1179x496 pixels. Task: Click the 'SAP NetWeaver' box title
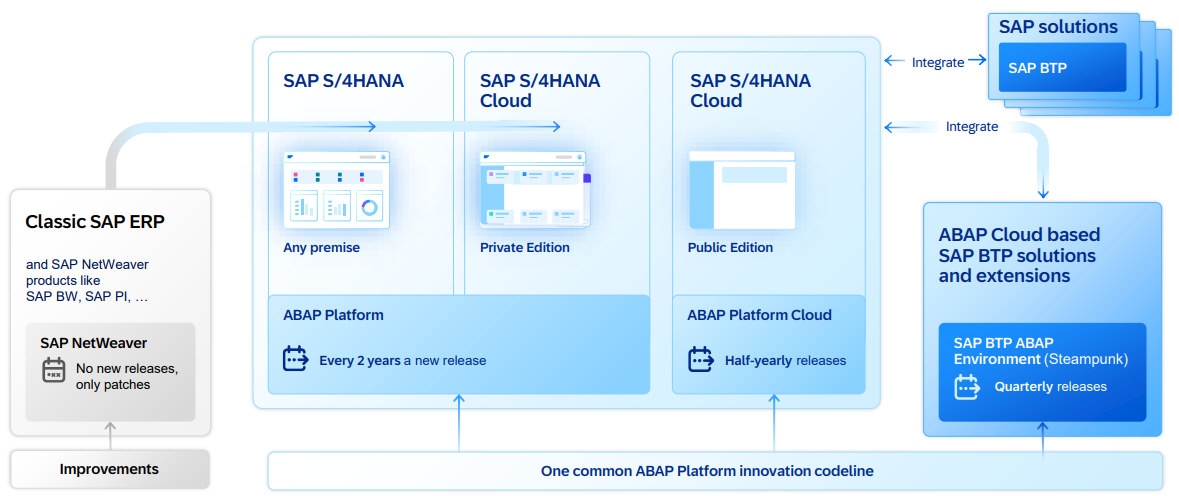tap(94, 343)
